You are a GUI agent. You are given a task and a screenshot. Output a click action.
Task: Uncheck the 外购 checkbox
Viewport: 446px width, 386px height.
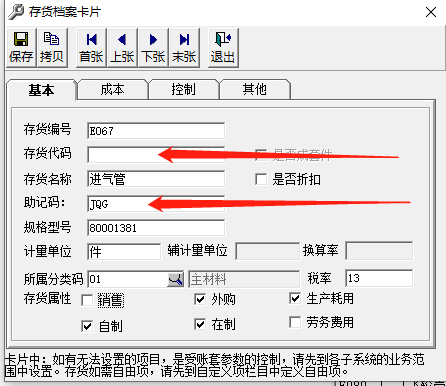[x=200, y=299]
